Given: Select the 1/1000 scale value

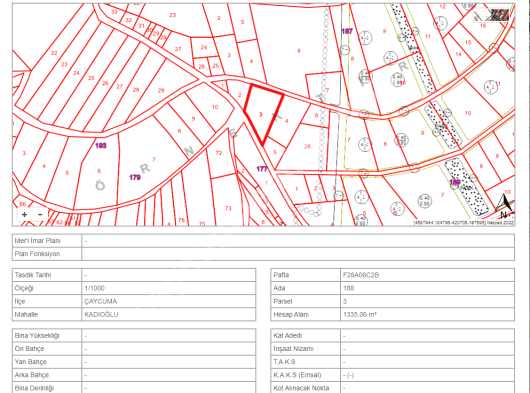Looking at the screenshot, I should [x=94, y=288].
